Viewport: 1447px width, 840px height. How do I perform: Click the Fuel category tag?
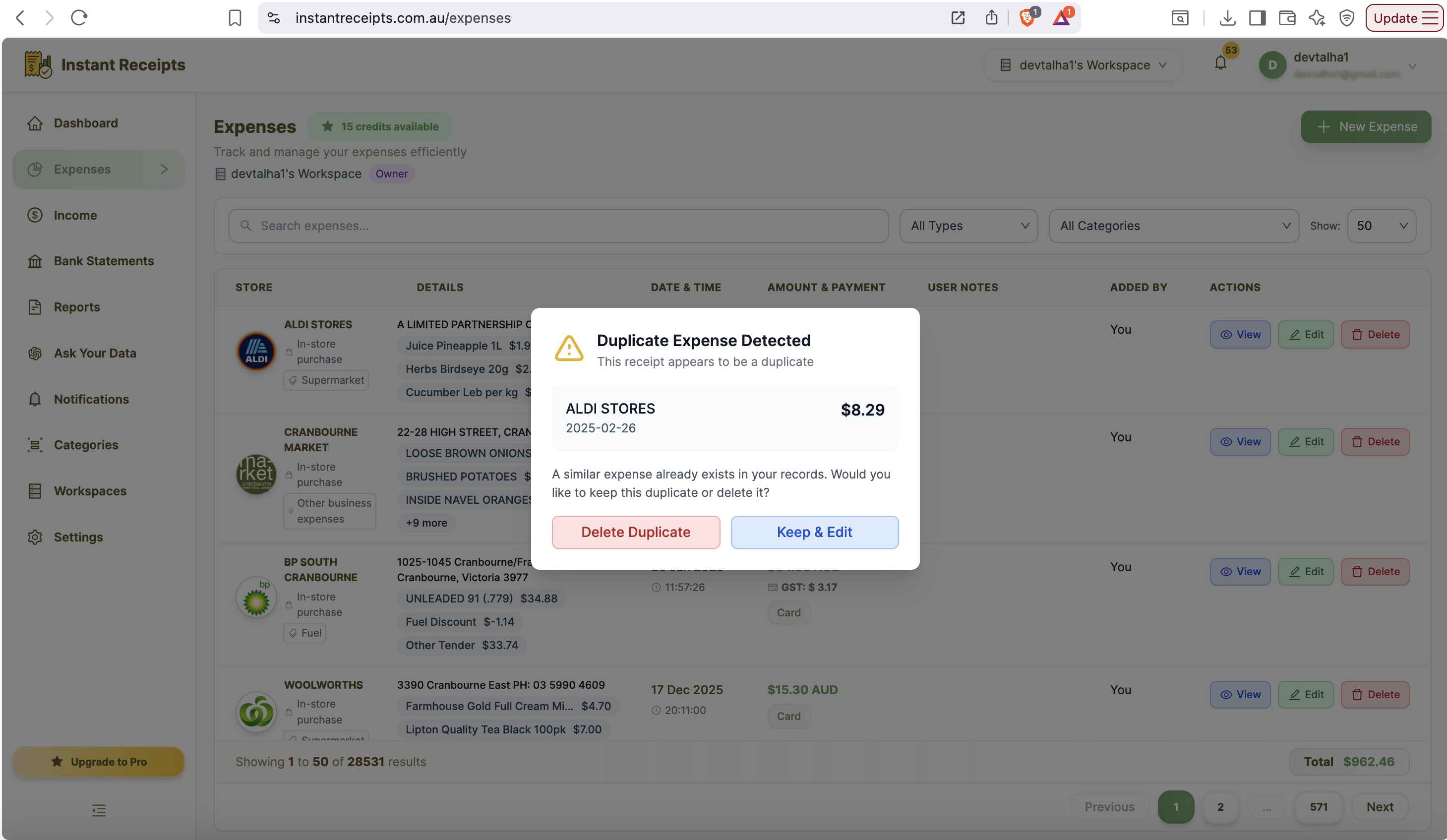pos(305,633)
